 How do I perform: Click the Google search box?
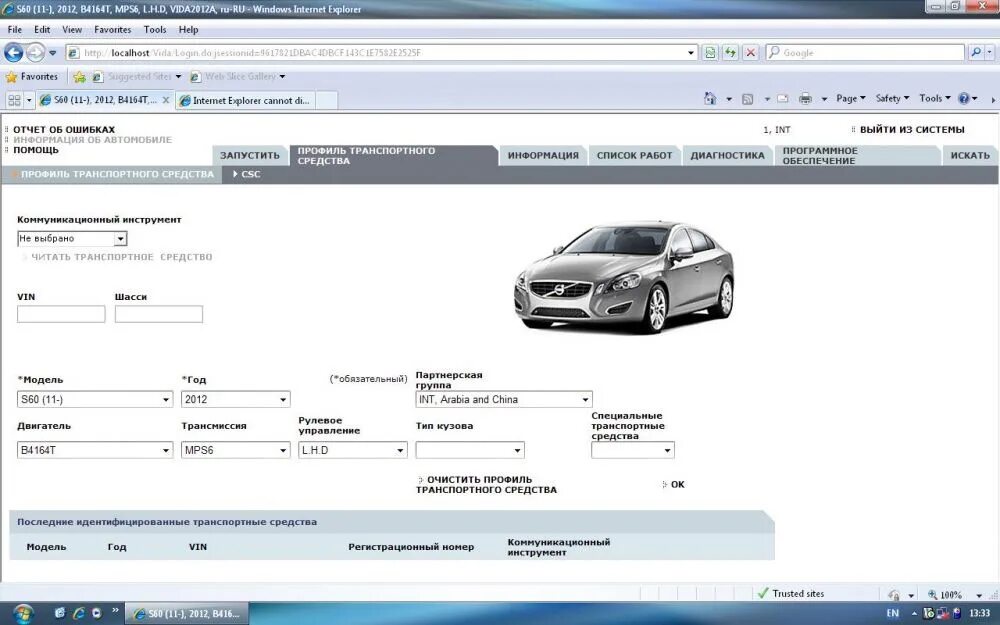[865, 52]
